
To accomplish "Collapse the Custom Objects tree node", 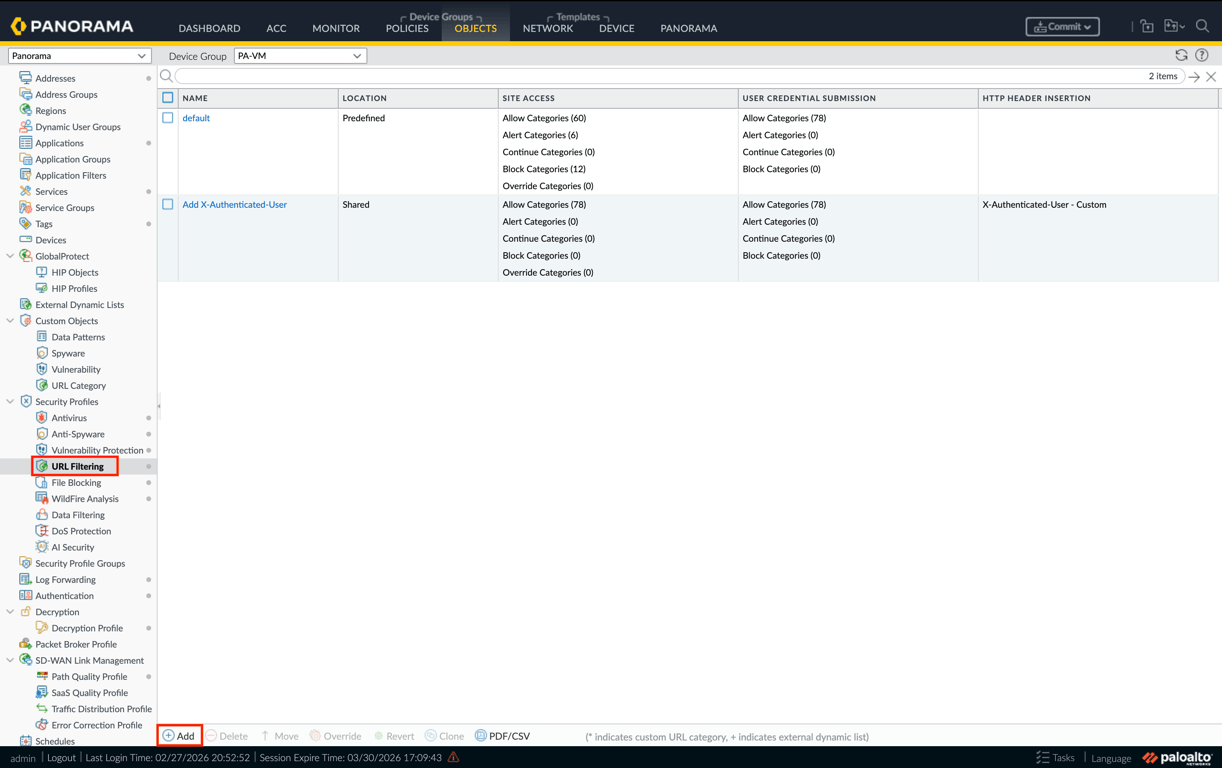I will click(10, 321).
